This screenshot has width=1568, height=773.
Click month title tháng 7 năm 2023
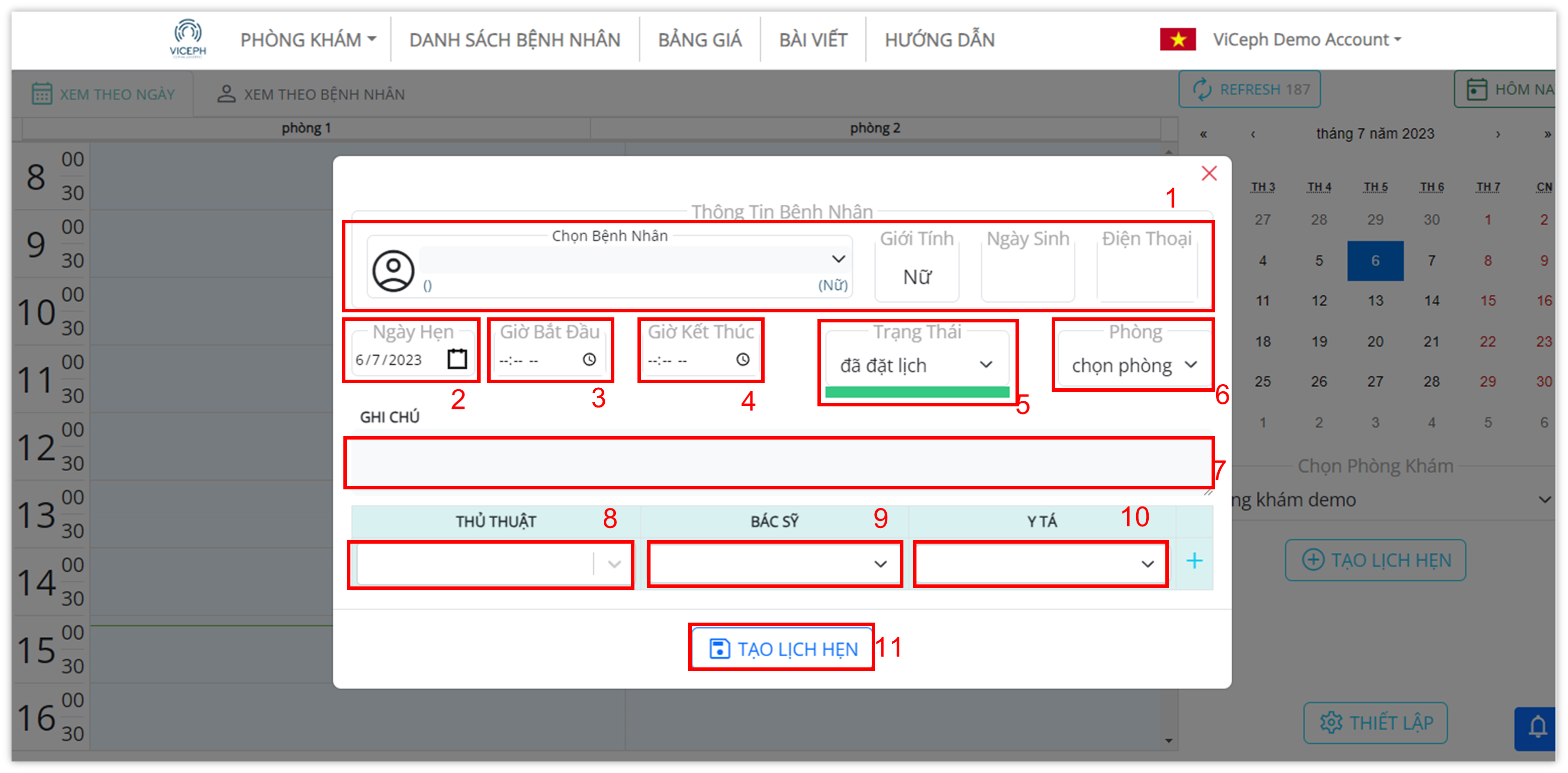pos(1375,133)
